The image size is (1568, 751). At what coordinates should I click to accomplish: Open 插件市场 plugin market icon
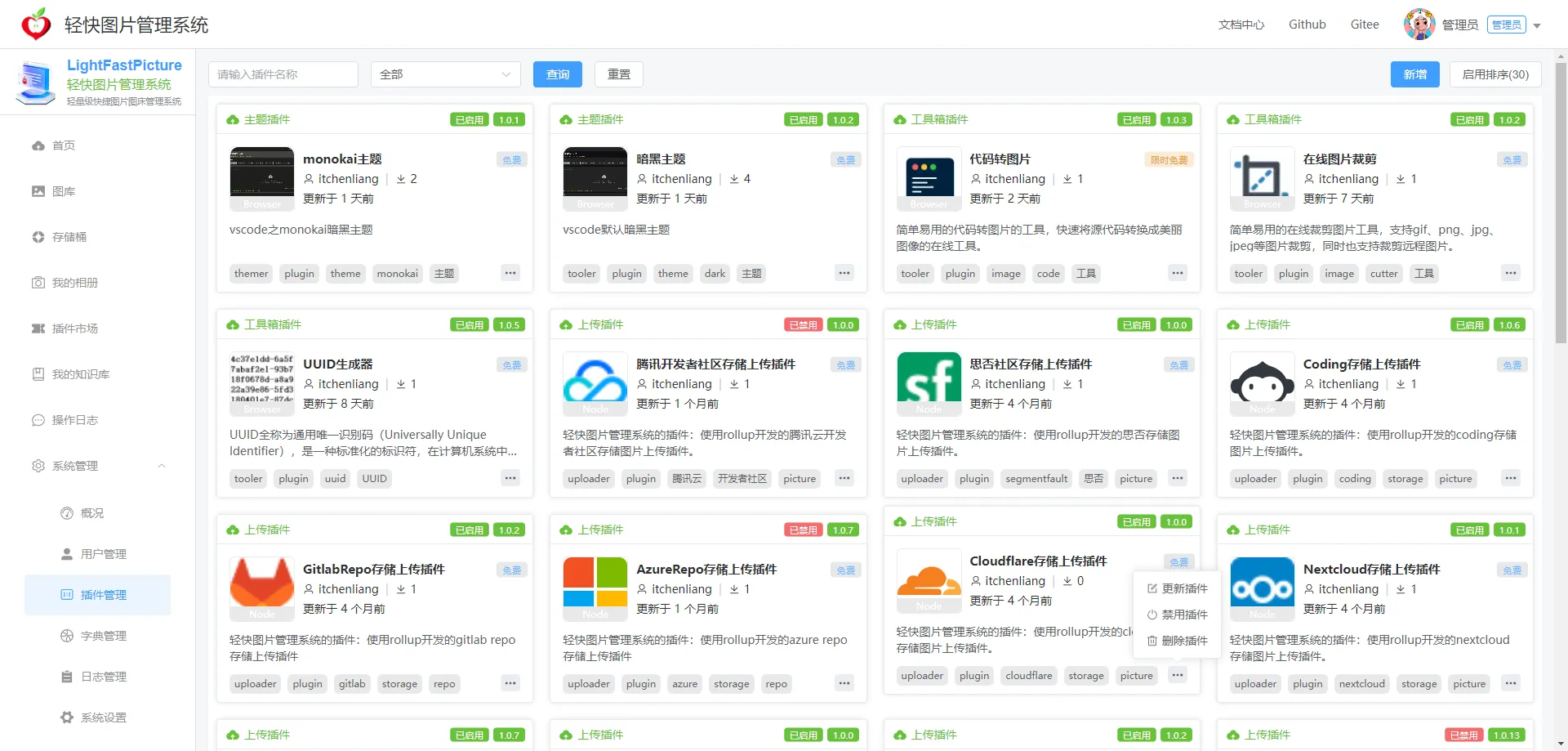tap(38, 329)
